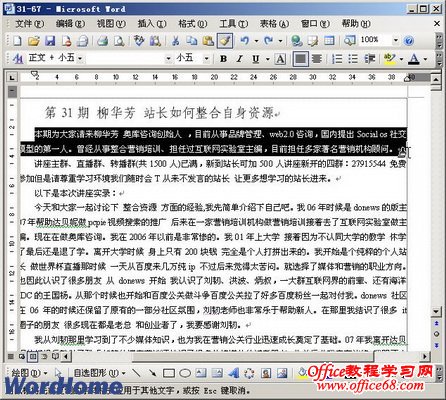
Task: Click the Previous Page double-arrow button
Action: [x=436, y=323]
